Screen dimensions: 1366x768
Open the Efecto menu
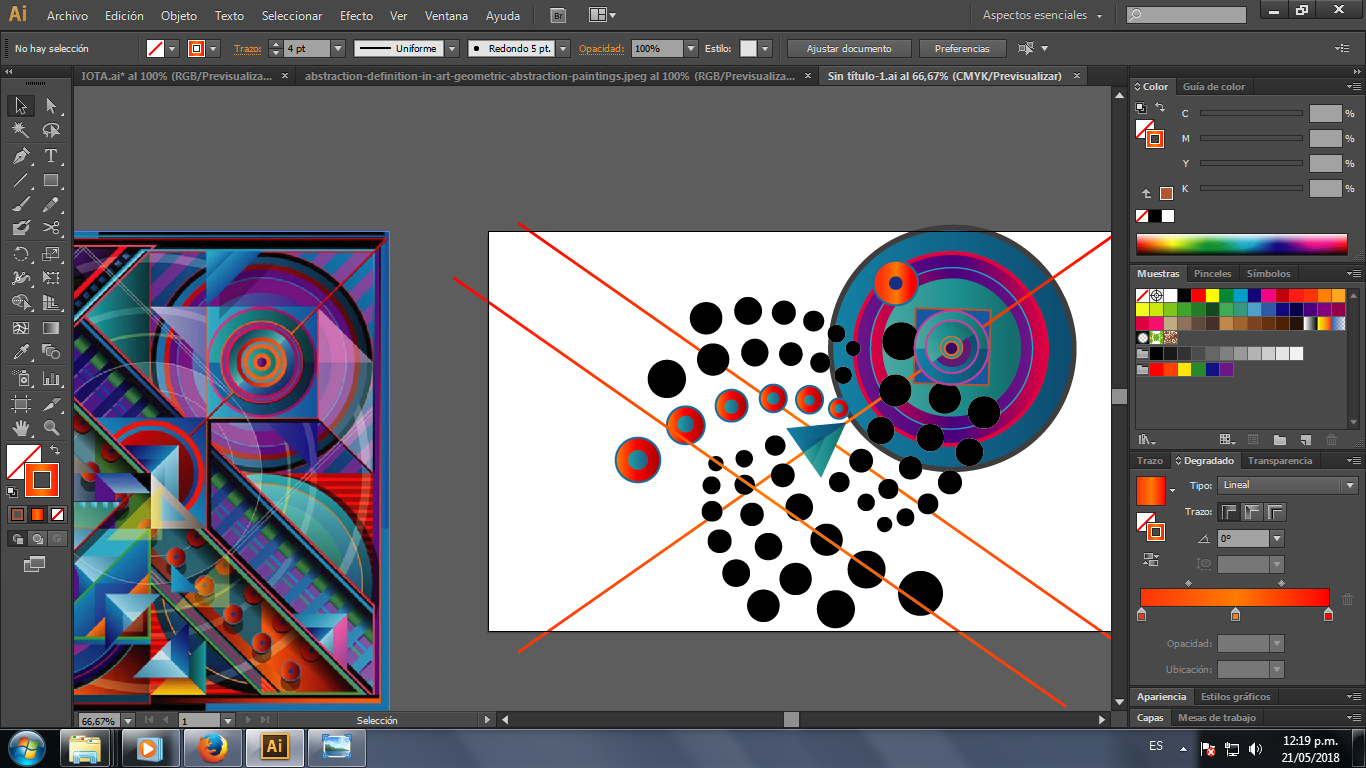click(356, 16)
